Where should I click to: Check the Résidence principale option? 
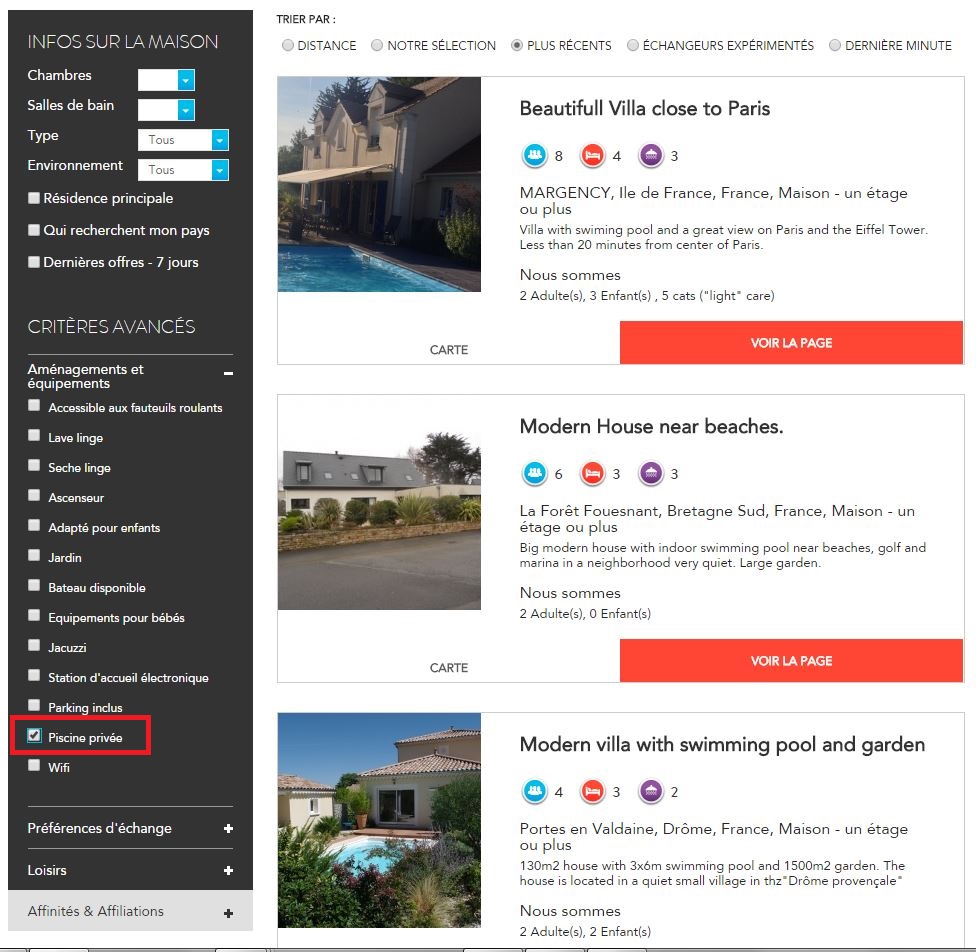click(x=34, y=198)
